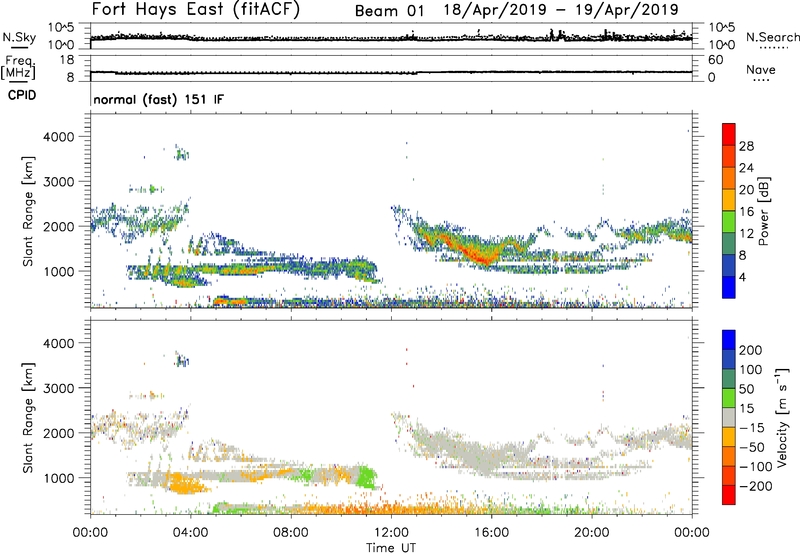The height and width of the screenshot is (554, 800).
Task: Click the 'CPID' row label
Action: (x=22, y=95)
